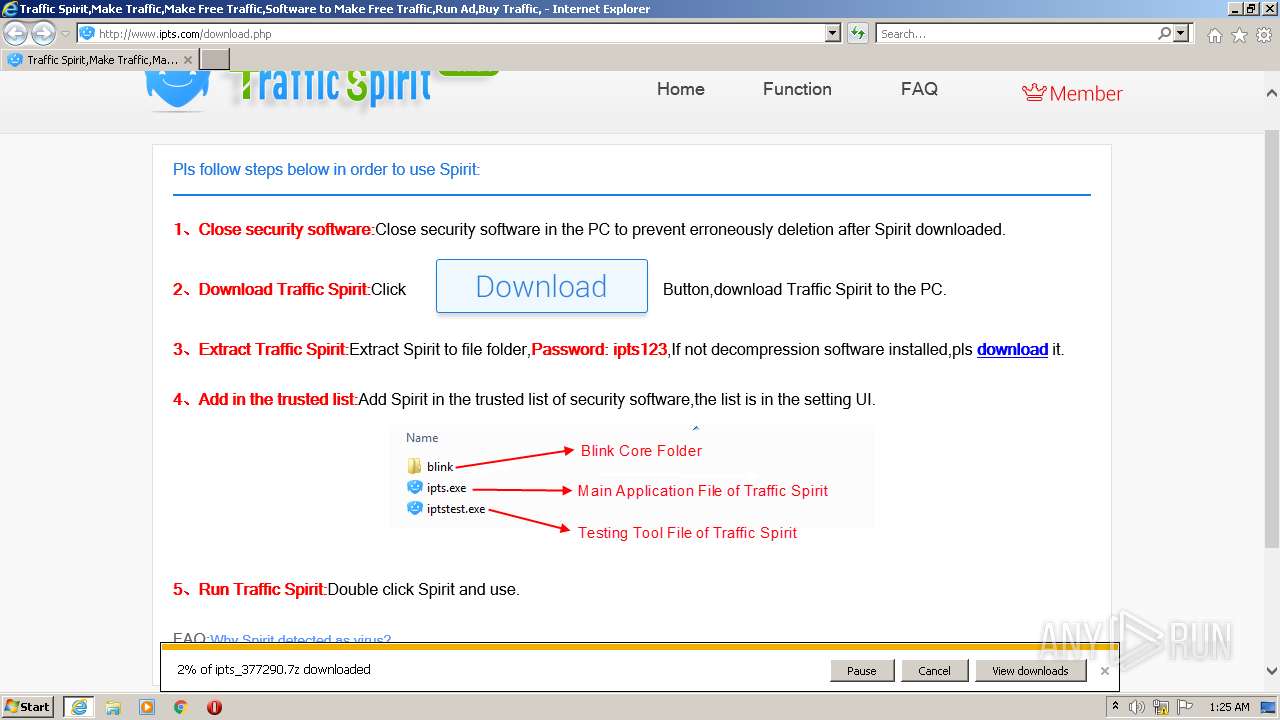Click the browser Forward arrow button
The width and height of the screenshot is (1280, 720).
point(43,34)
